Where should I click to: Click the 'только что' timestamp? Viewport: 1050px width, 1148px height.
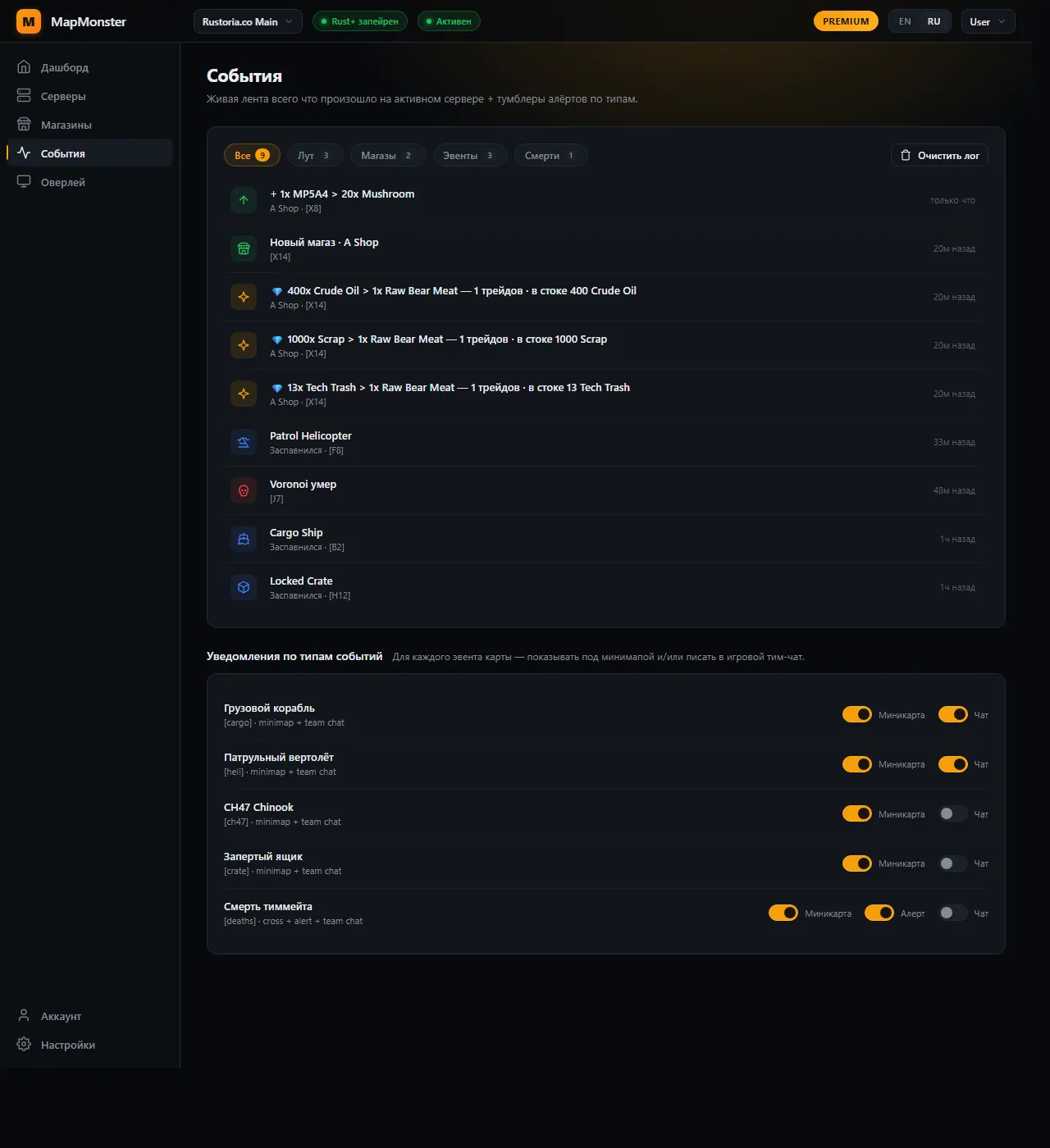952,200
